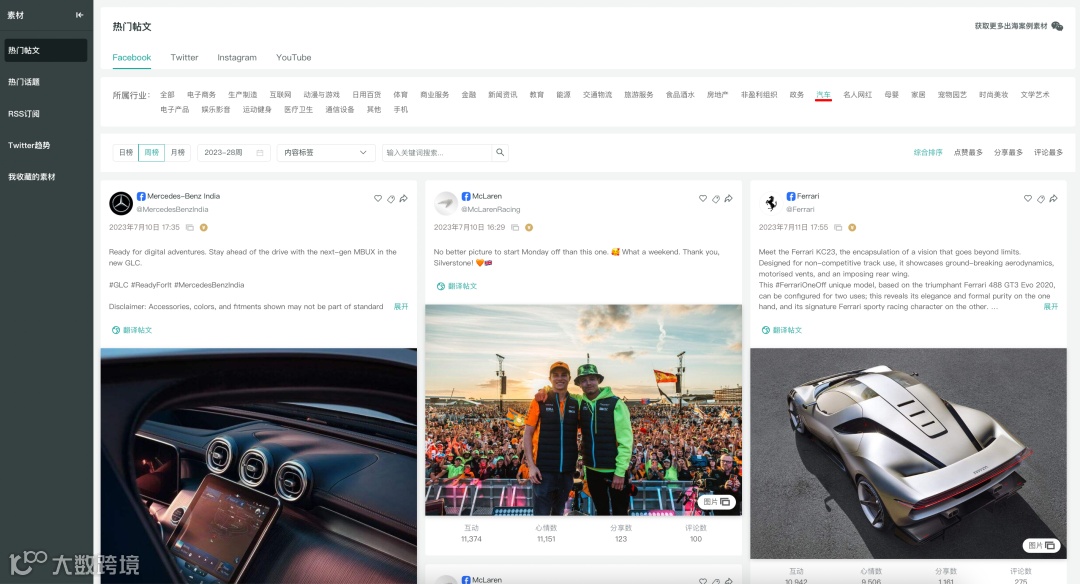Open the 内容标签 dropdown

pyautogui.click(x=326, y=152)
